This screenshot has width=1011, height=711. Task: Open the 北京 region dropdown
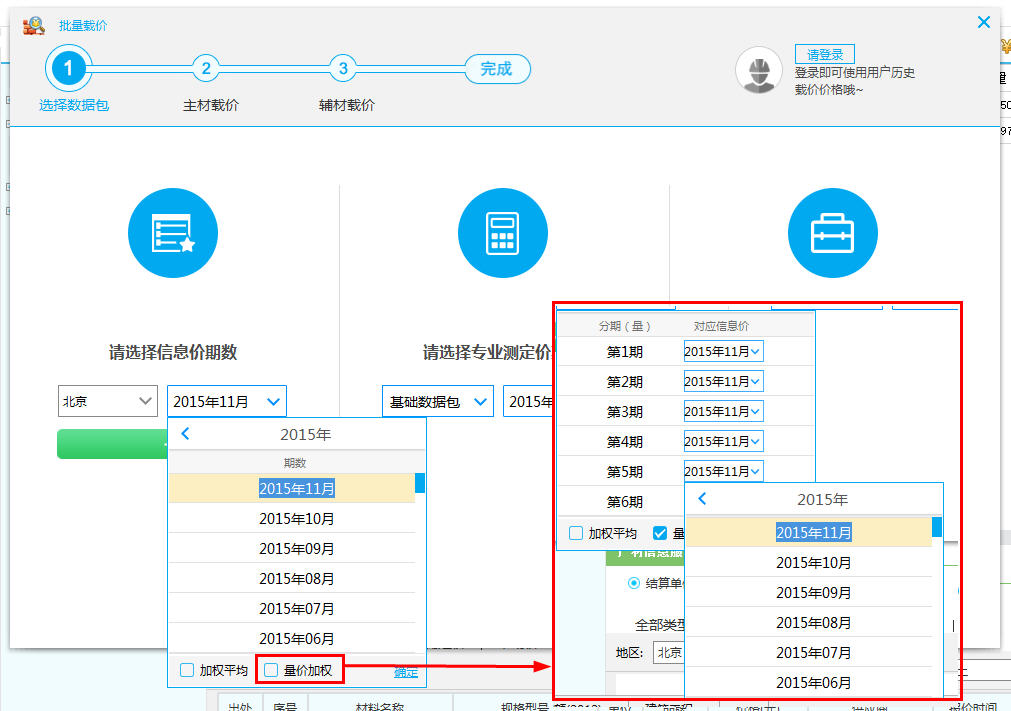108,401
